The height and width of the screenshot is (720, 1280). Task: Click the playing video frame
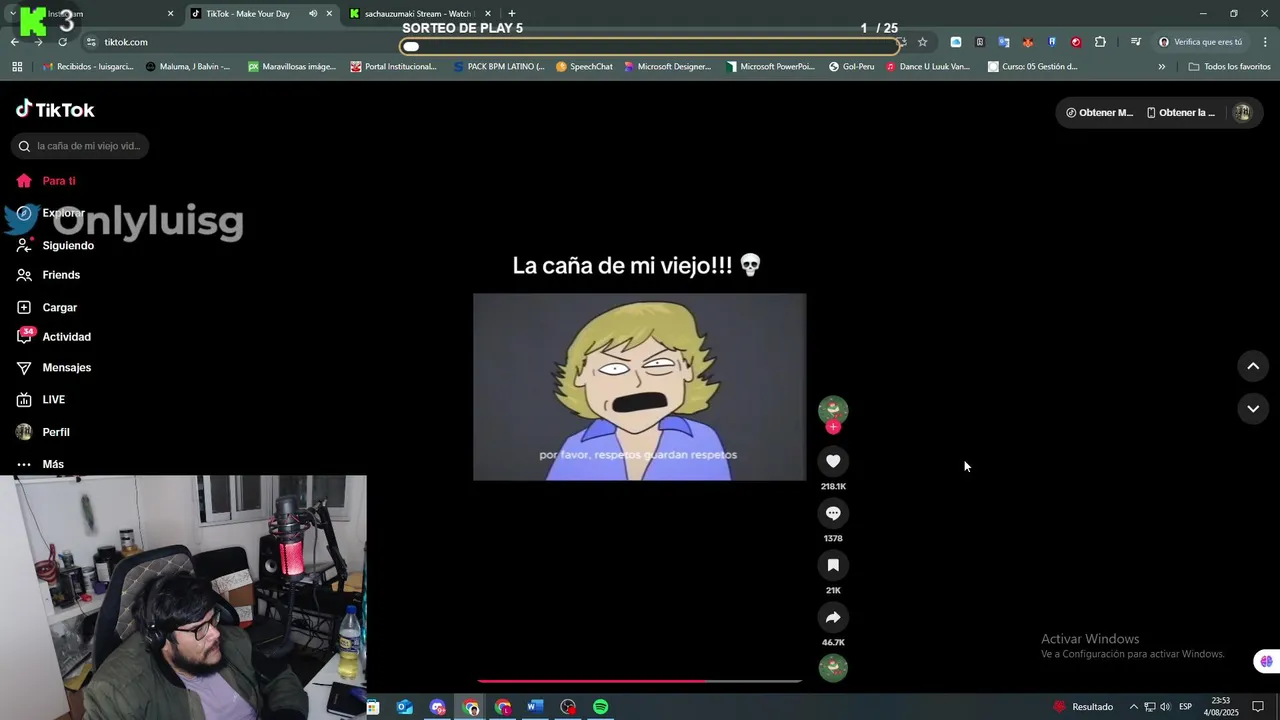coord(639,387)
